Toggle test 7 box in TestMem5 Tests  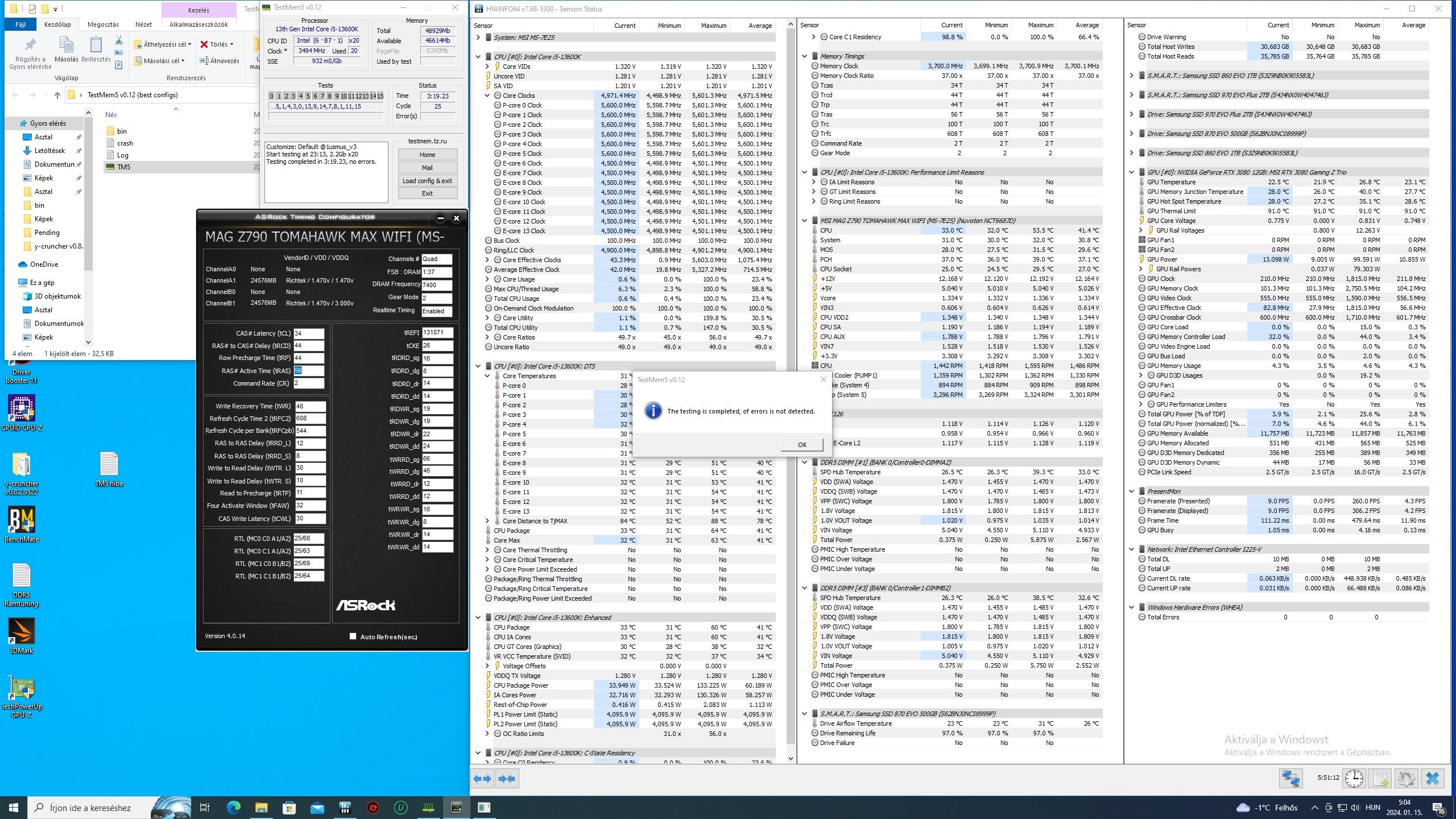[322, 96]
